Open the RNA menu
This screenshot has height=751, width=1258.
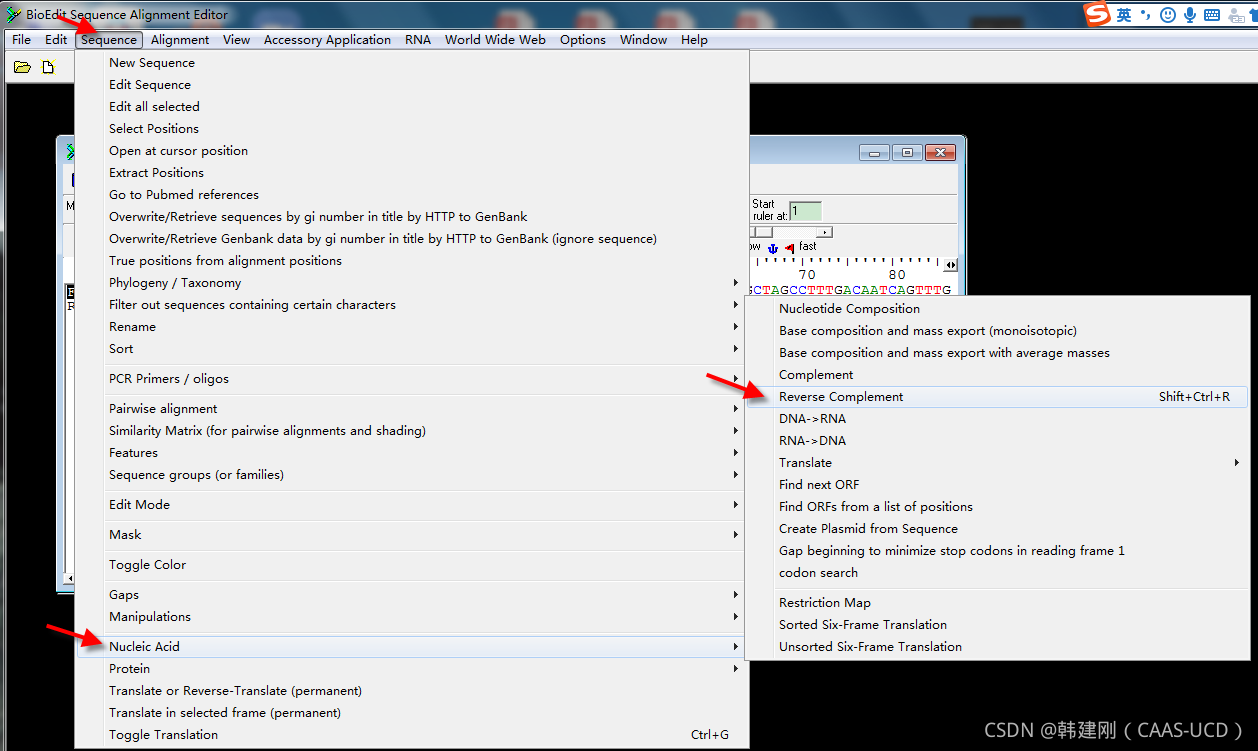tap(418, 40)
